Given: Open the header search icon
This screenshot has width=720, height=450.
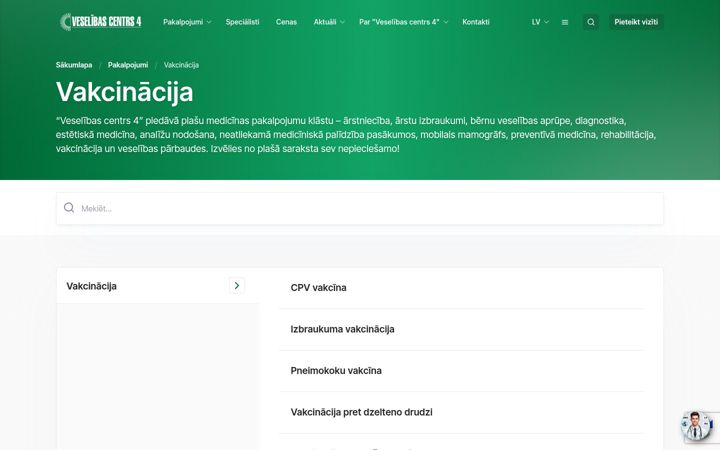Looking at the screenshot, I should pyautogui.click(x=591, y=22).
